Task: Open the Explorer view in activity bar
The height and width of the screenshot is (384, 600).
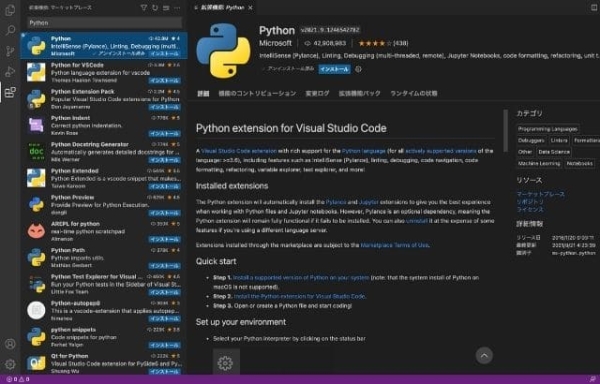Action: (10, 10)
